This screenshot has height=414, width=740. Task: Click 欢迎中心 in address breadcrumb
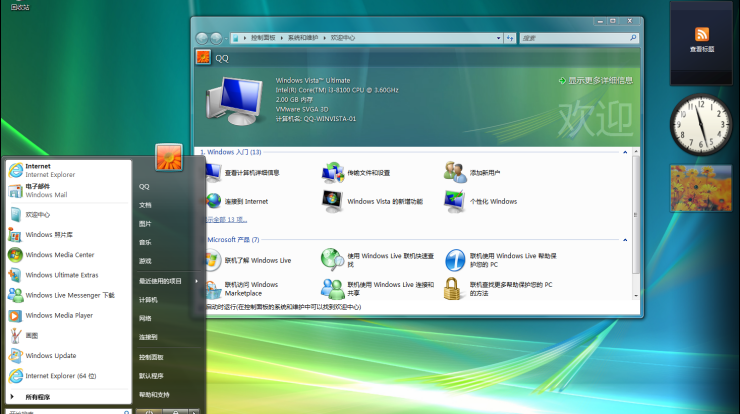(x=343, y=38)
